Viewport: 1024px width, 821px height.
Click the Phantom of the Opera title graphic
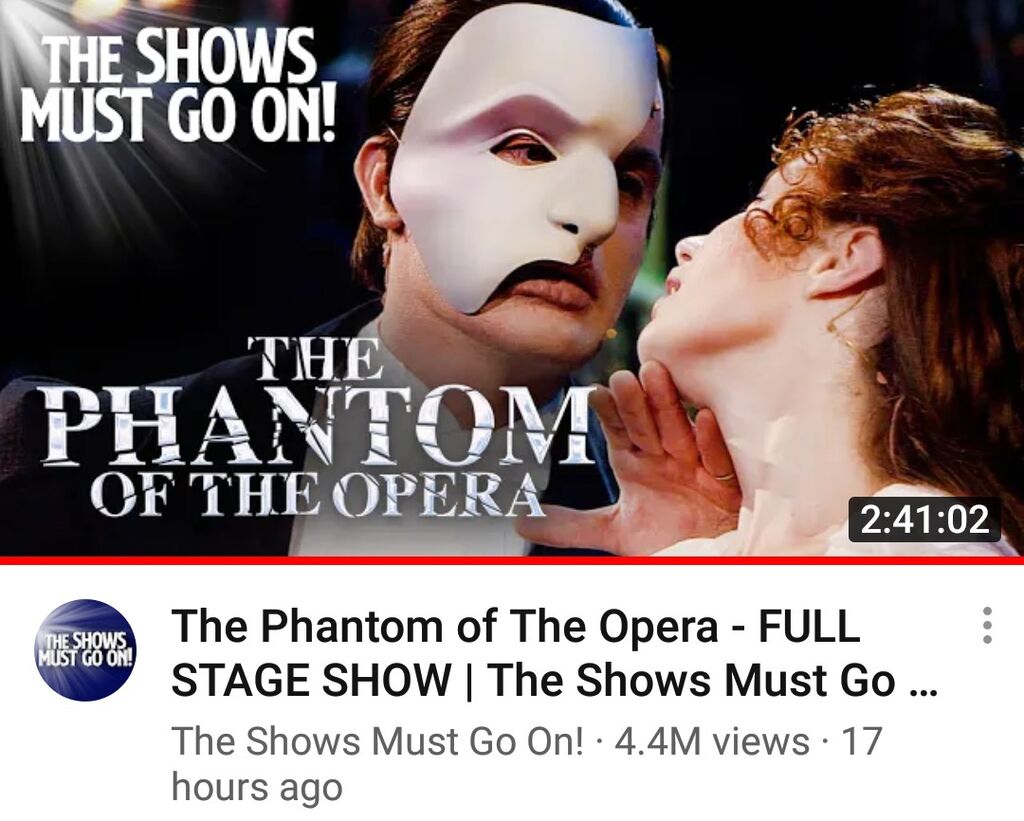coord(318,426)
